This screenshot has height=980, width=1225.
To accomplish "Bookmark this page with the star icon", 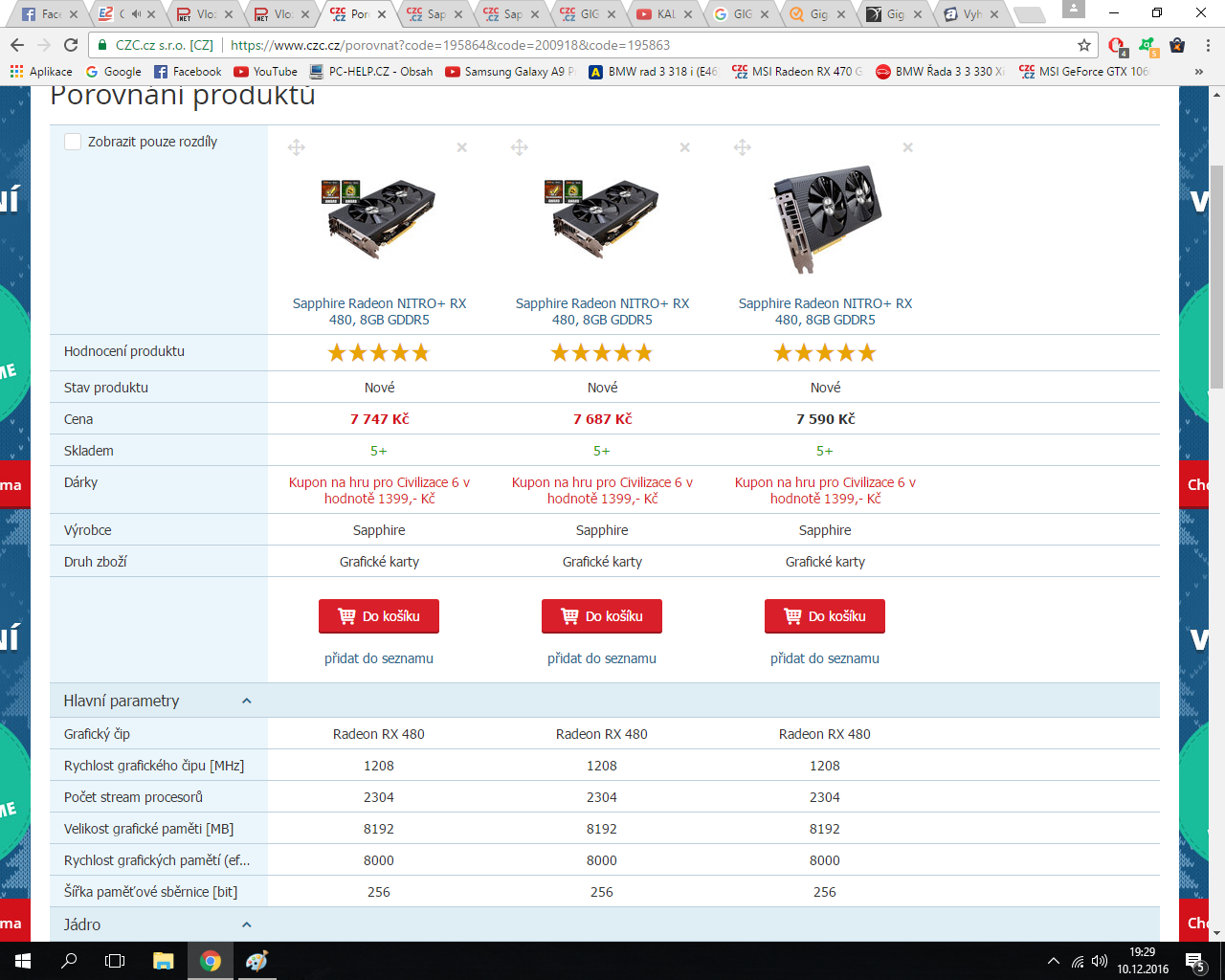I will point(1084,45).
